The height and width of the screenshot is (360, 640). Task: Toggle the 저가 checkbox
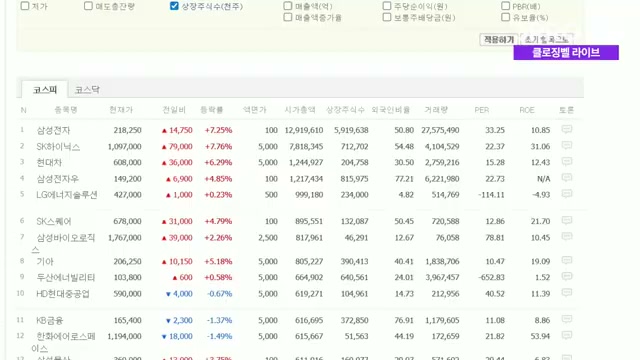coord(25,6)
